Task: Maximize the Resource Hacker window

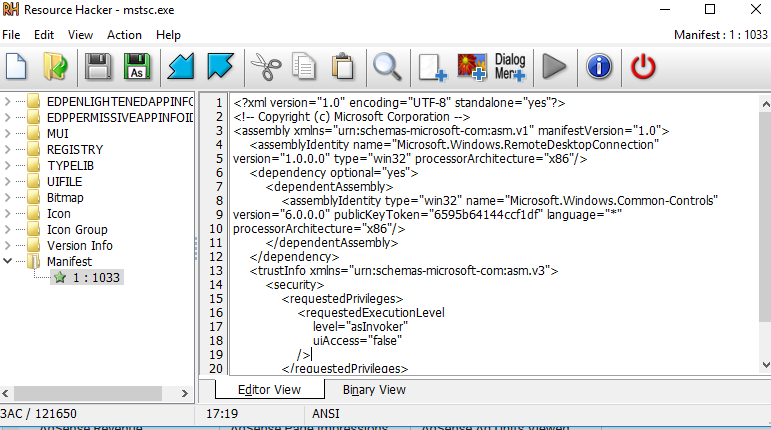Action: (710, 9)
